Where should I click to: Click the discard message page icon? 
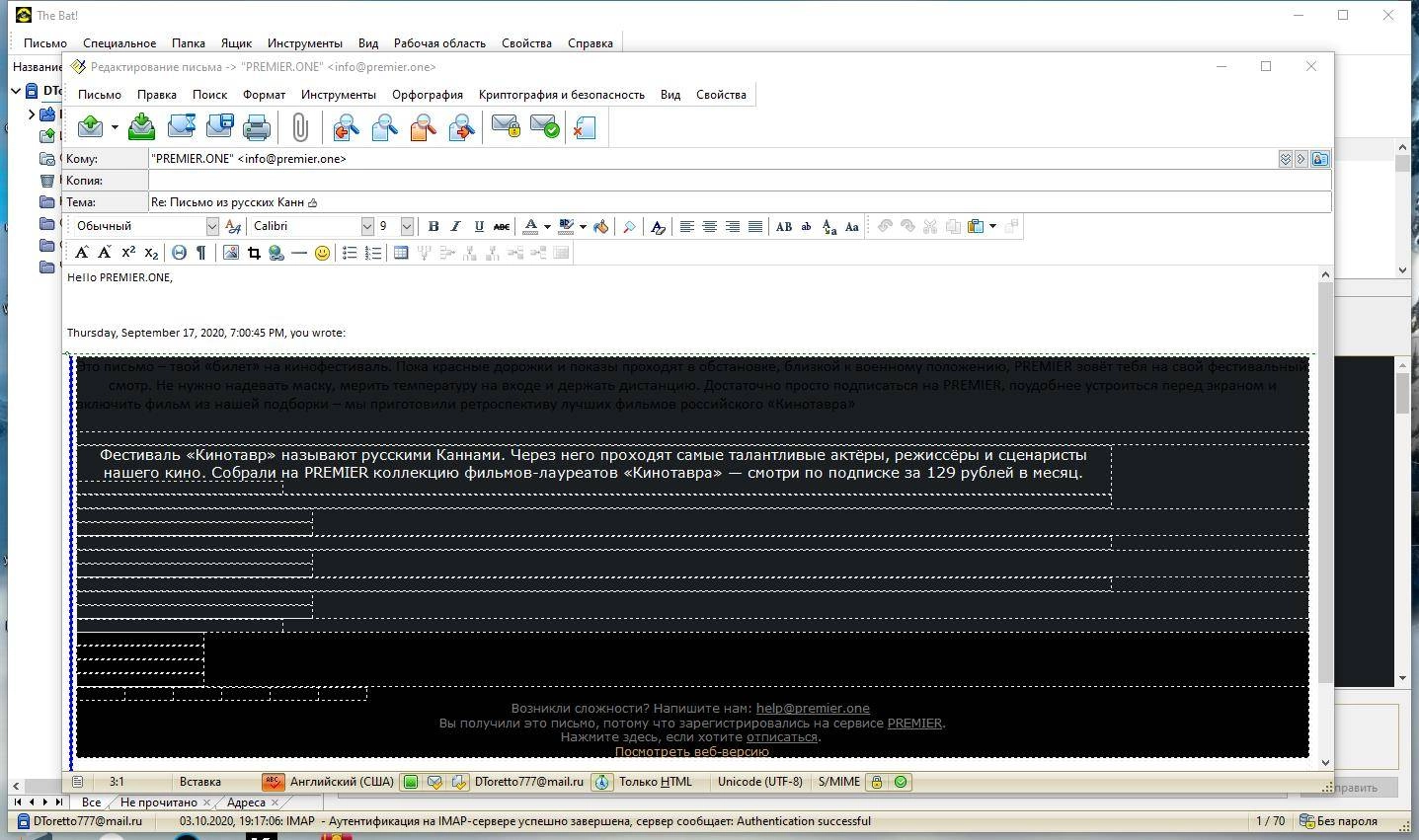[x=585, y=126]
